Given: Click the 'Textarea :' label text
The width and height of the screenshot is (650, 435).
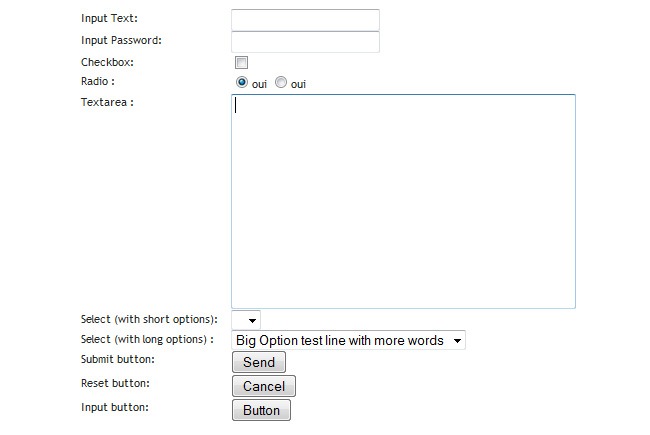Looking at the screenshot, I should [107, 102].
